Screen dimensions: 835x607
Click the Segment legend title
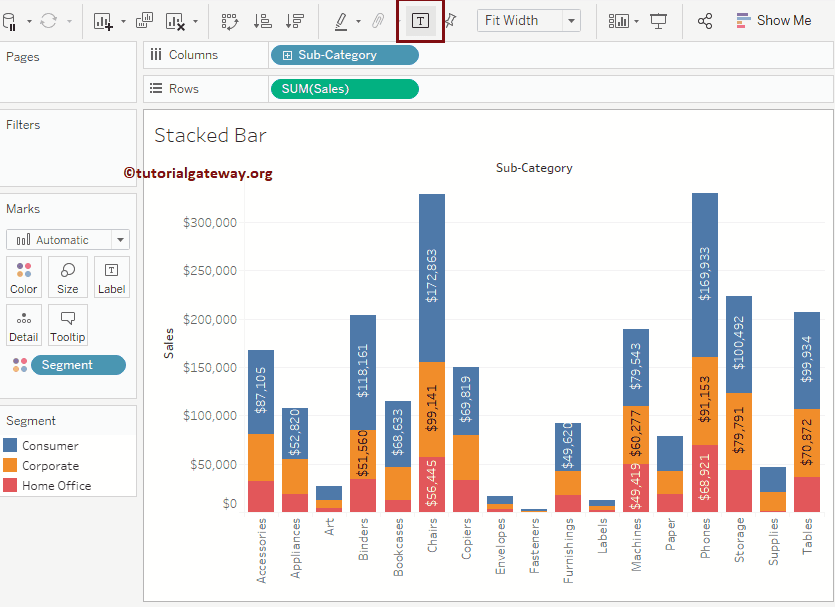tap(31, 421)
